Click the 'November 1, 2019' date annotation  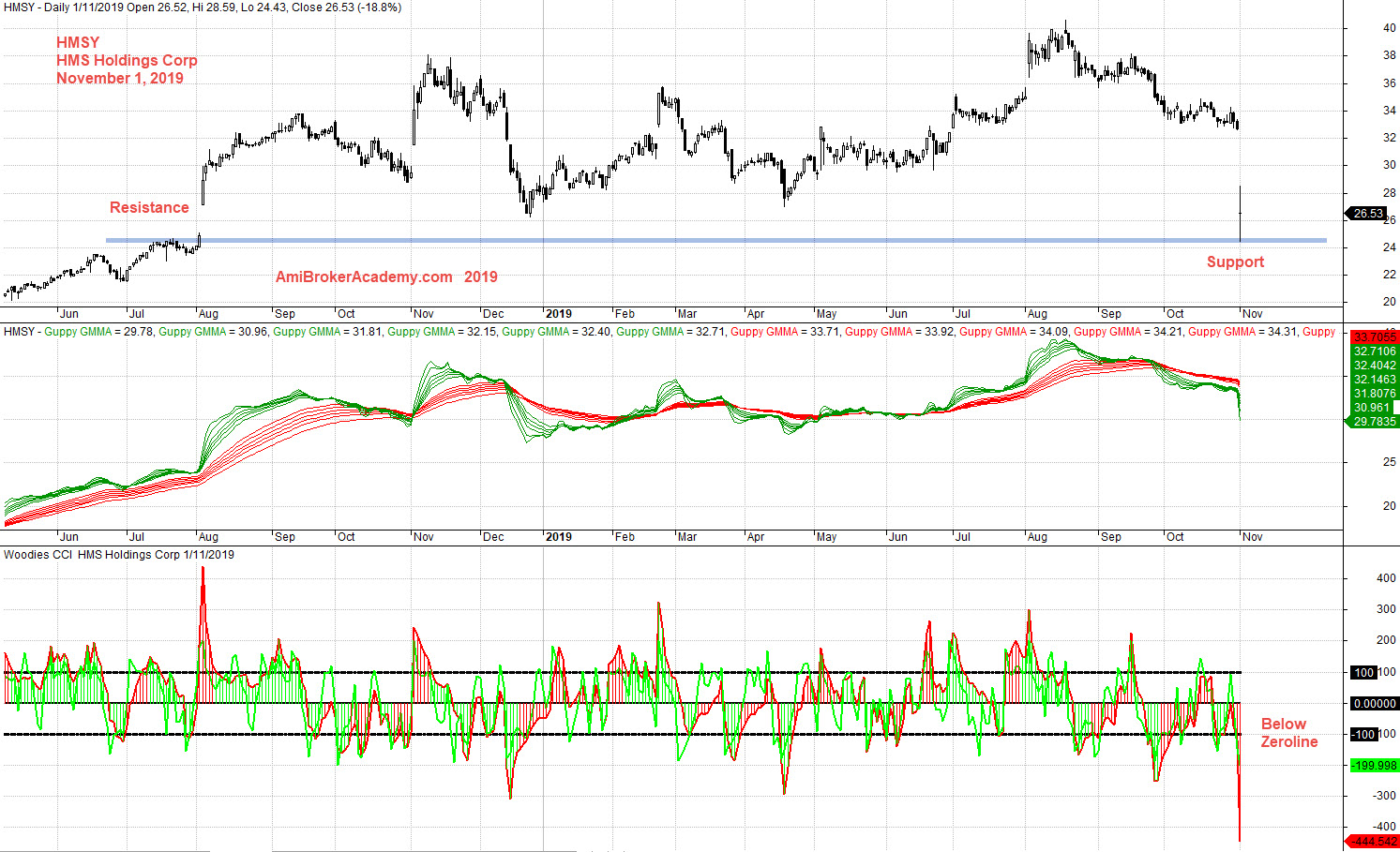point(120,78)
